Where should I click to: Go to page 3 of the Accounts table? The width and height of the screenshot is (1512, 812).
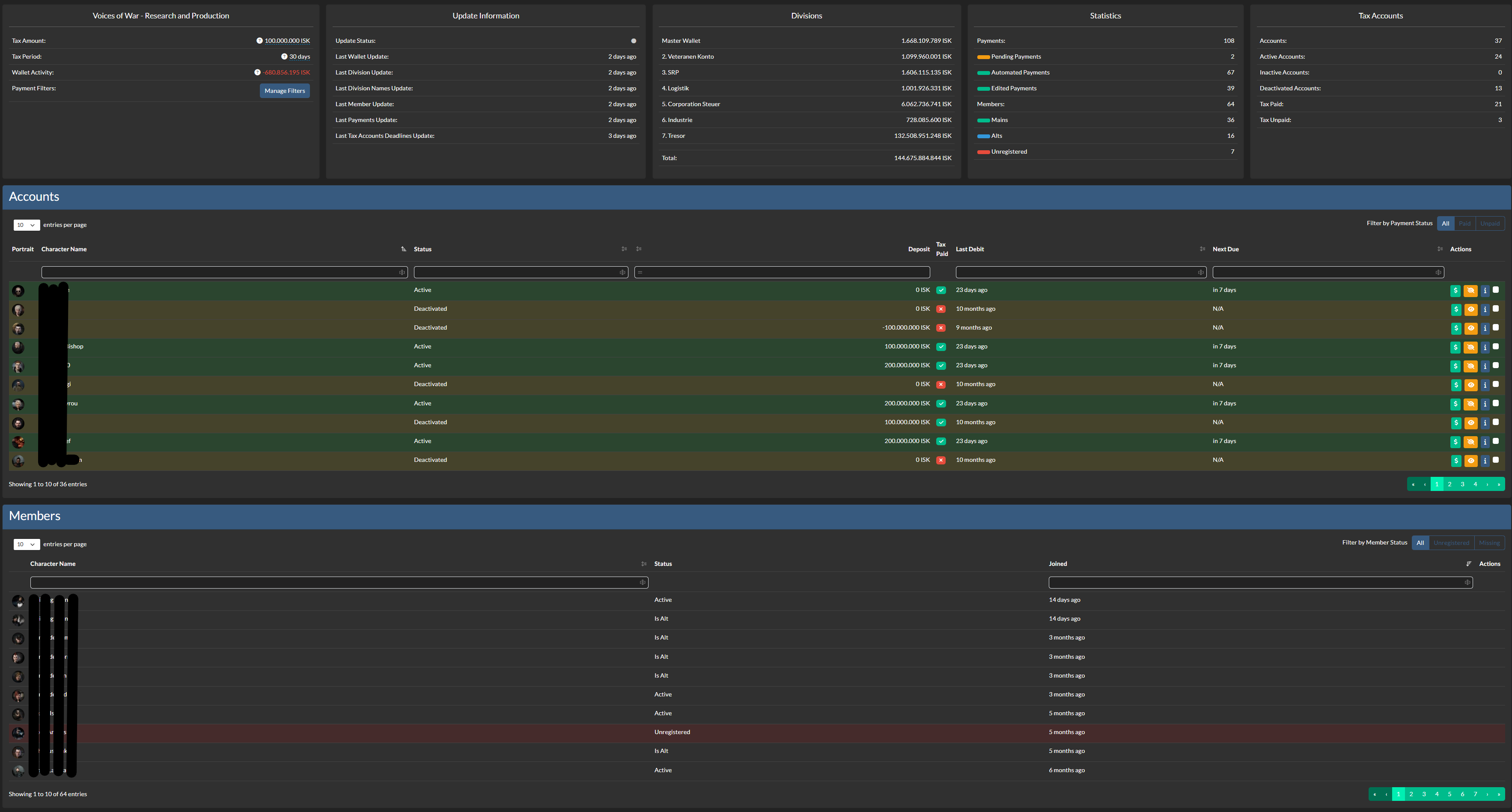[x=1462, y=484]
